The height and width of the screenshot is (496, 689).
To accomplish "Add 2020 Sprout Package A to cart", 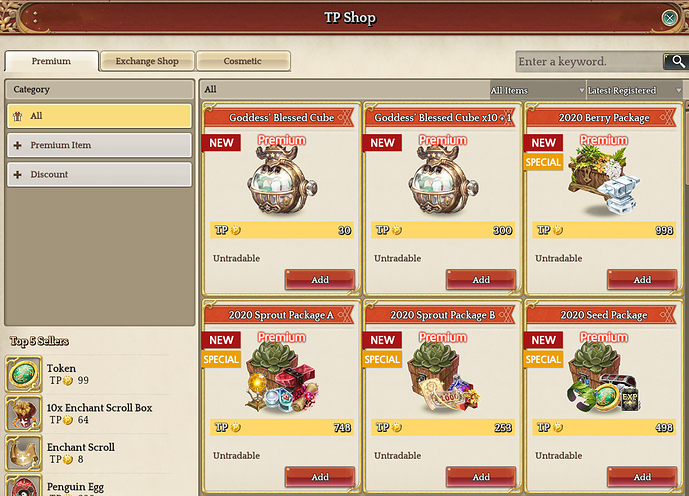I will (319, 477).
